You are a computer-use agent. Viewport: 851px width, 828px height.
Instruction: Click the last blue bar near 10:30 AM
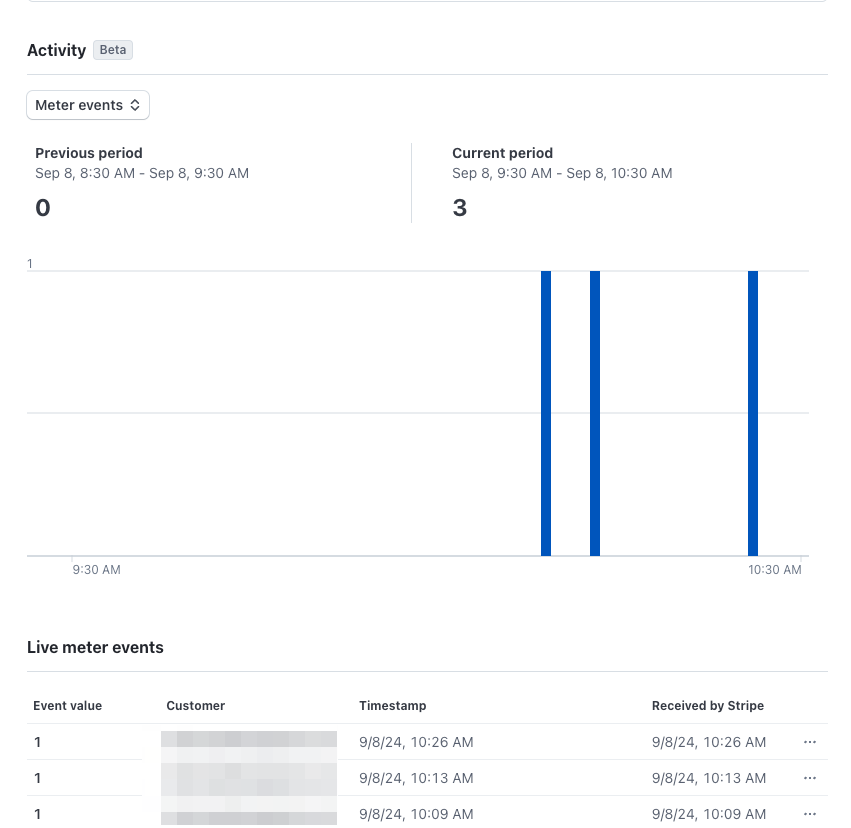pos(753,413)
